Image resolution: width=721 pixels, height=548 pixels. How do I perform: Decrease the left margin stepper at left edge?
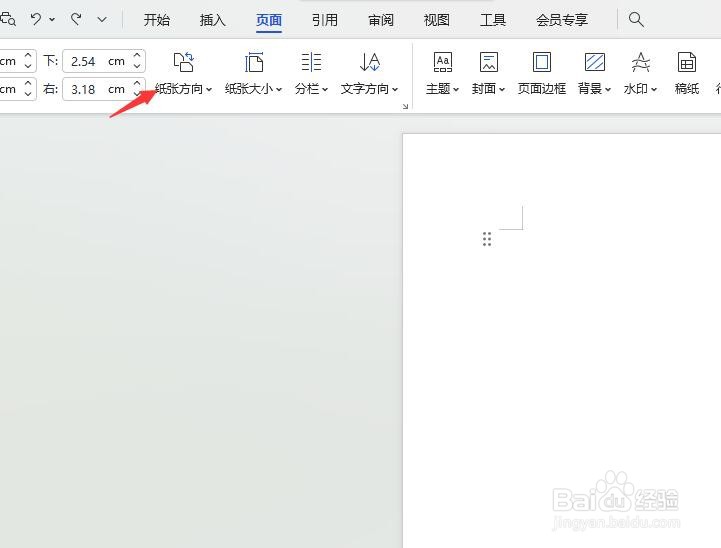[x=28, y=94]
